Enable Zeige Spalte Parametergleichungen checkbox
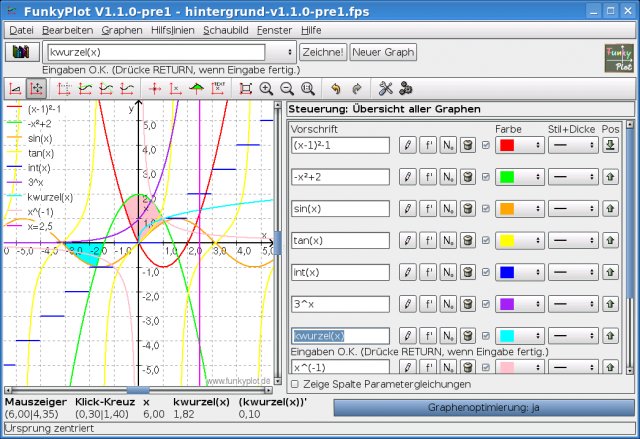The width and height of the screenshot is (640, 439). tap(295, 384)
